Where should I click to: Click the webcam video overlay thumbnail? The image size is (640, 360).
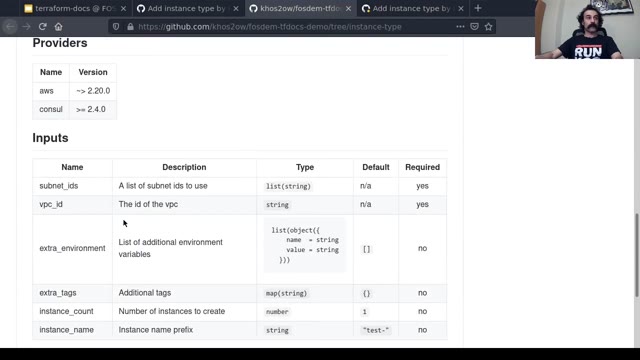click(x=587, y=29)
